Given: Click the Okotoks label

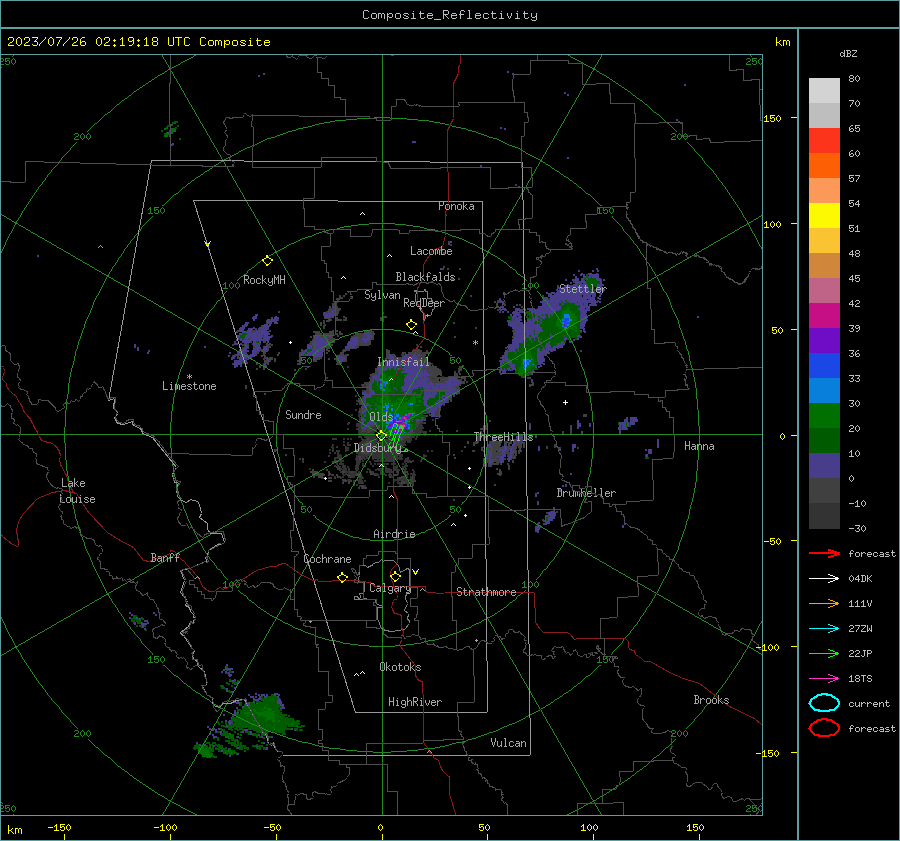Looking at the screenshot, I should tap(400, 667).
